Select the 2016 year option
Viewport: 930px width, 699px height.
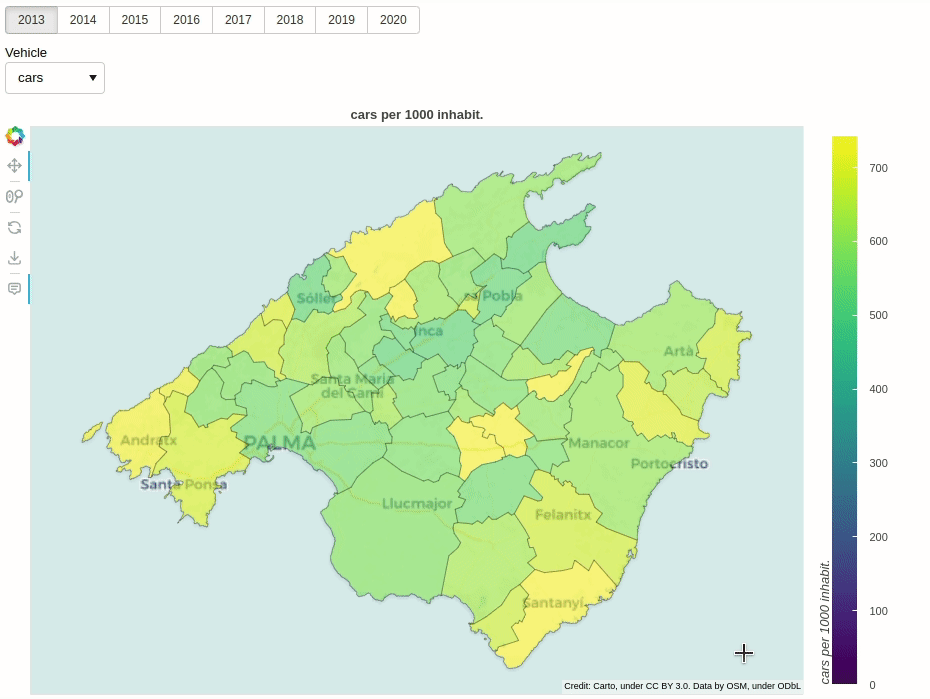pyautogui.click(x=186, y=19)
